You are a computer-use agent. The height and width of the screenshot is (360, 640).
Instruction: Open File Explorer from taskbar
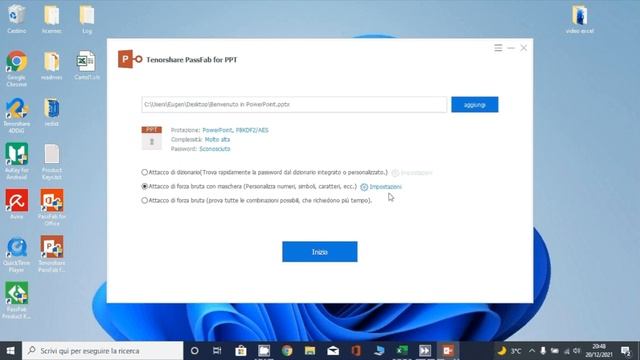point(310,351)
